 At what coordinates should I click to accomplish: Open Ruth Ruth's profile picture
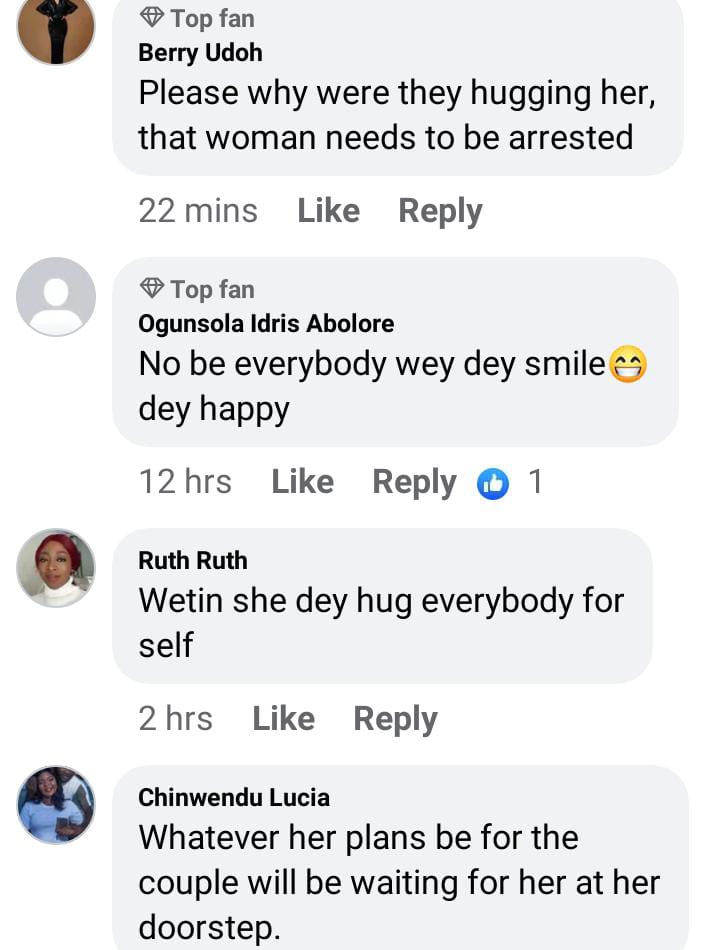[56, 567]
